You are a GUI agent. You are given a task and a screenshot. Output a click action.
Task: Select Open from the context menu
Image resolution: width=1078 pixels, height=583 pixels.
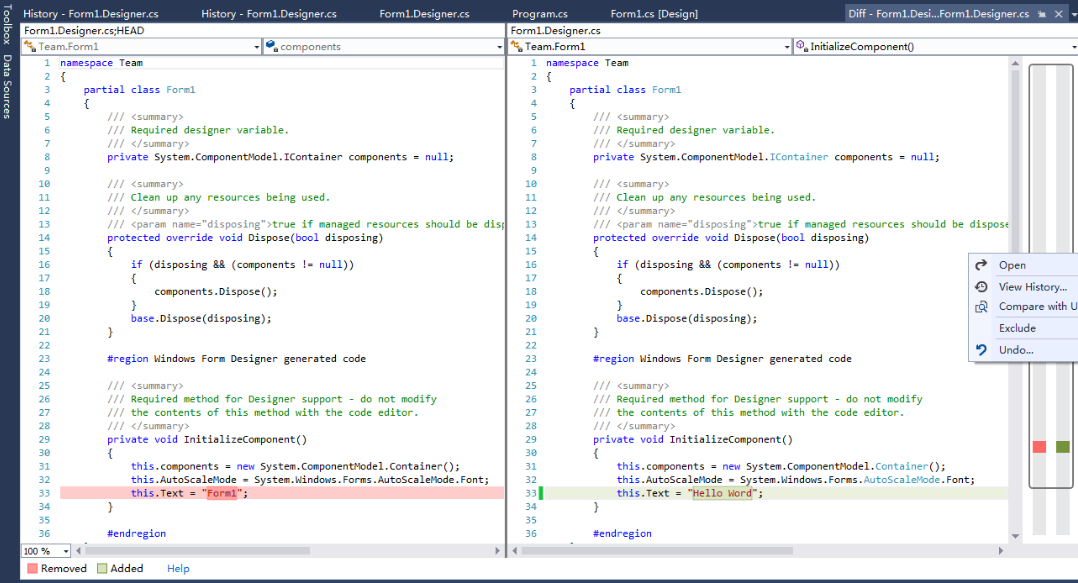tap(1012, 264)
